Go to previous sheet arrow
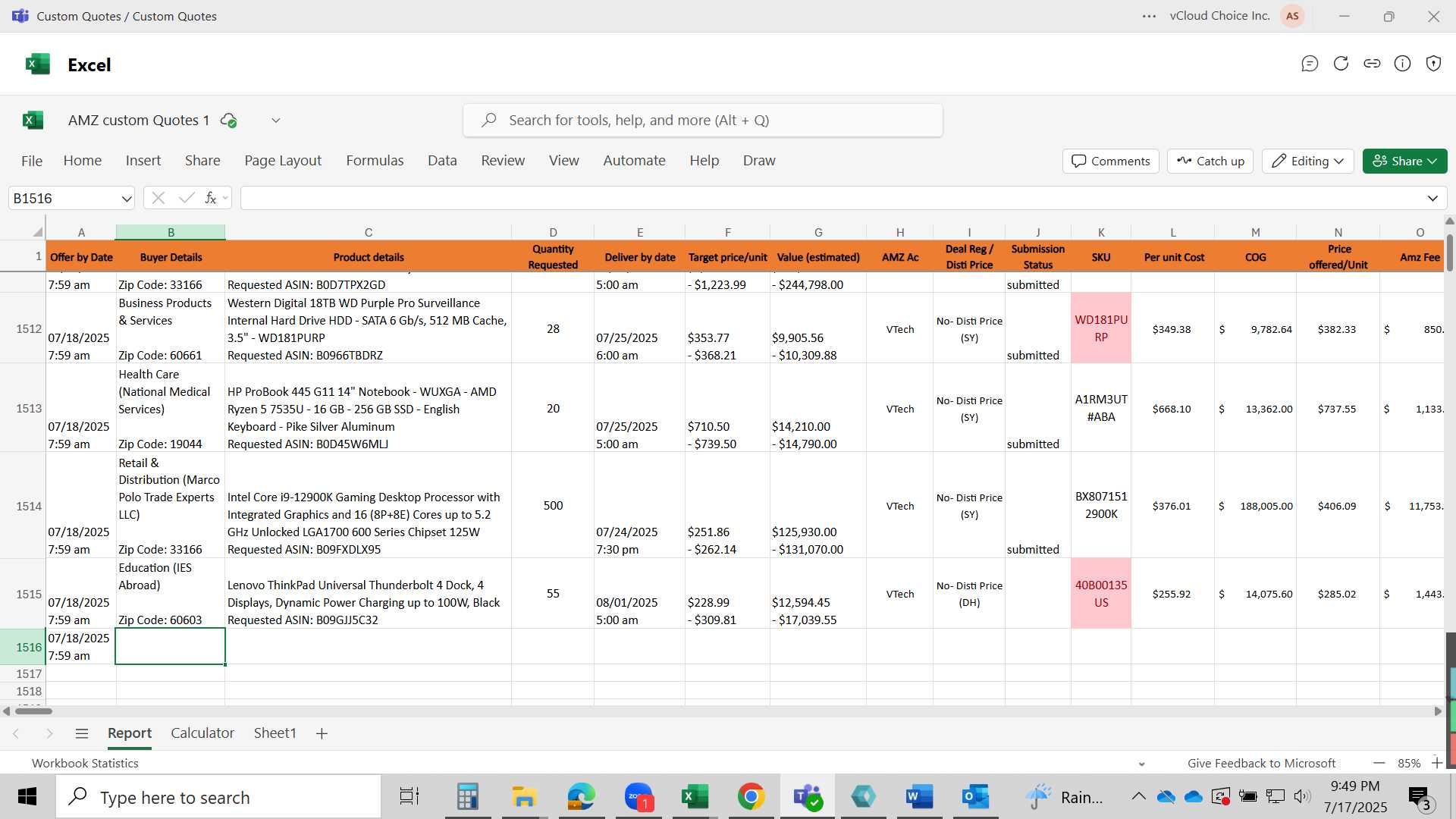Image resolution: width=1456 pixels, height=819 pixels. tap(16, 733)
